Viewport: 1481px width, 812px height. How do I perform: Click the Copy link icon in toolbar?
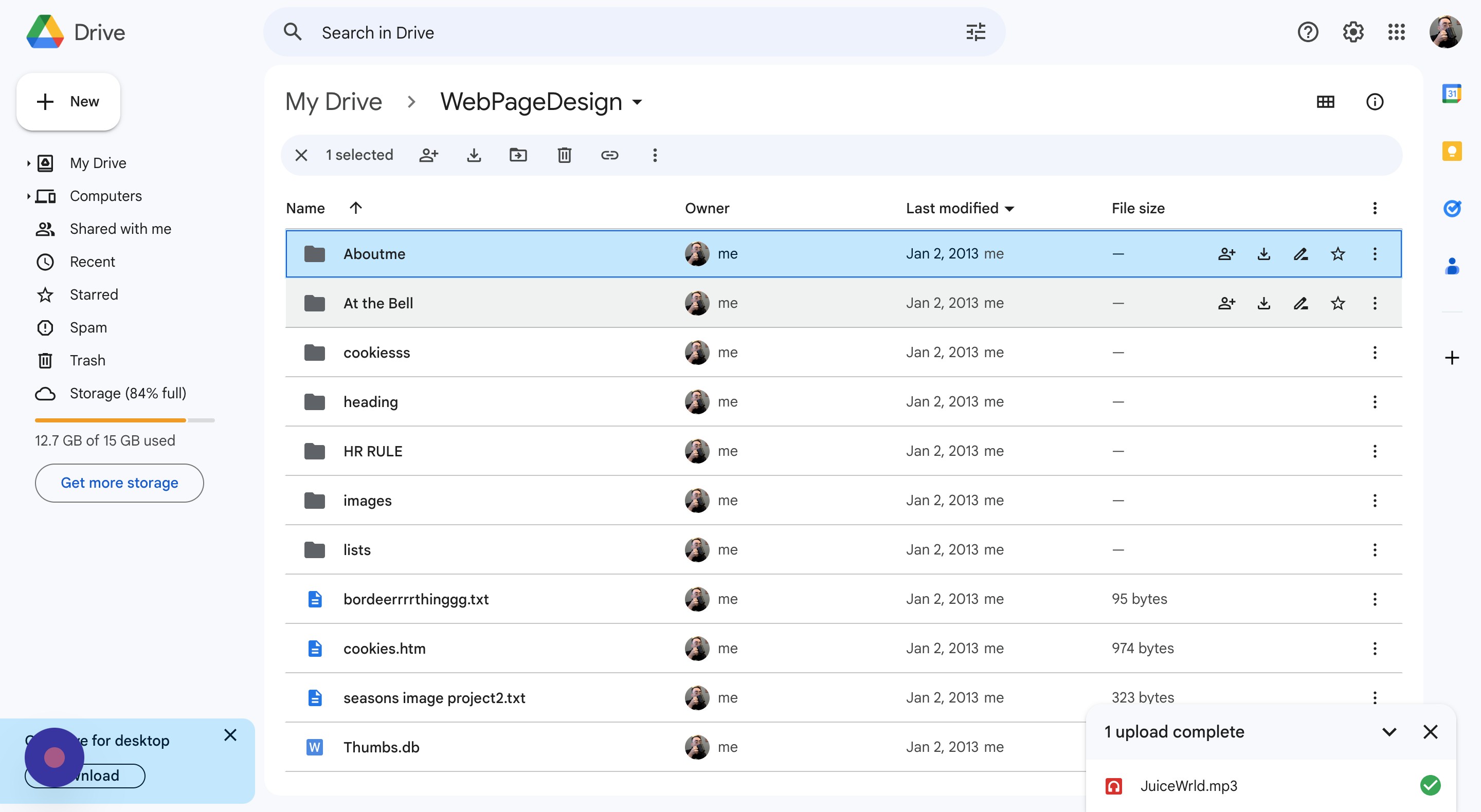tap(609, 155)
